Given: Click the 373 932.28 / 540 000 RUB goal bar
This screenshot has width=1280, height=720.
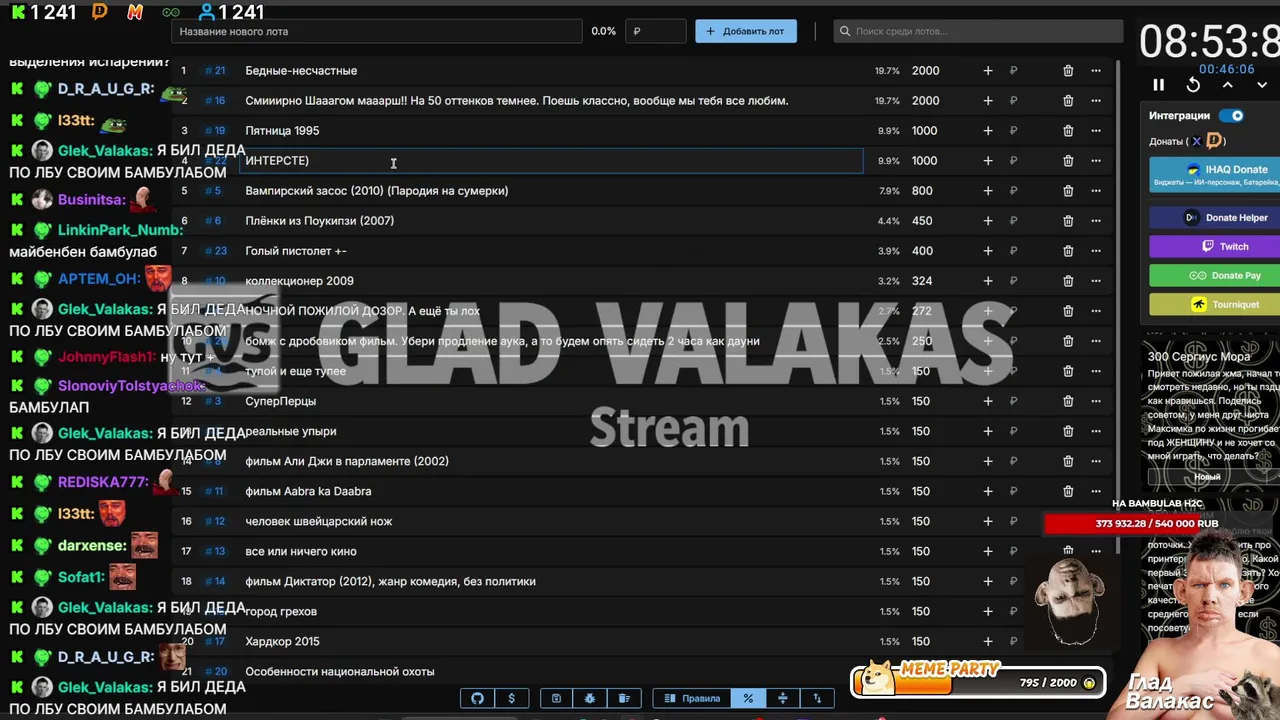Looking at the screenshot, I should (1156, 523).
